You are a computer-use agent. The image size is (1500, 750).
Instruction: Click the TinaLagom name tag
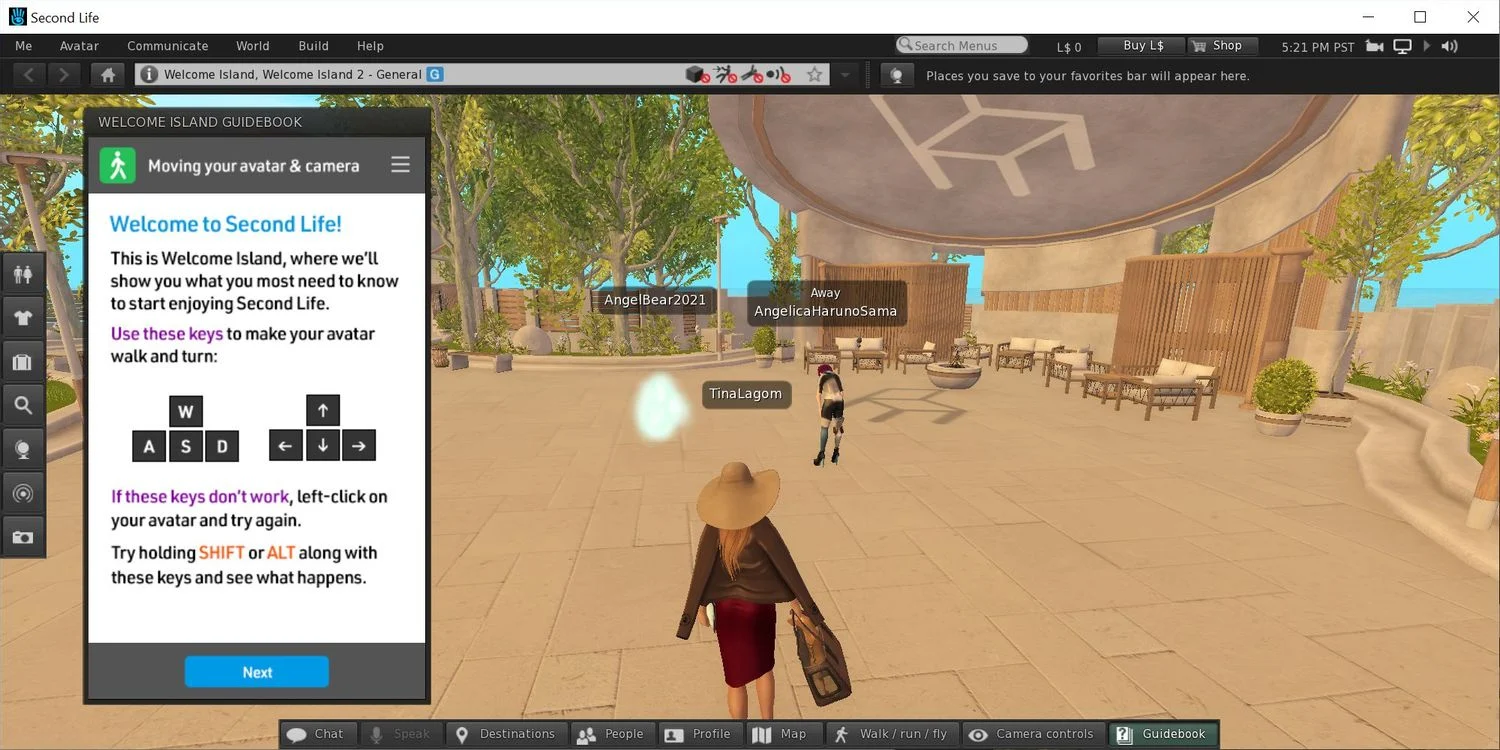[x=746, y=394]
